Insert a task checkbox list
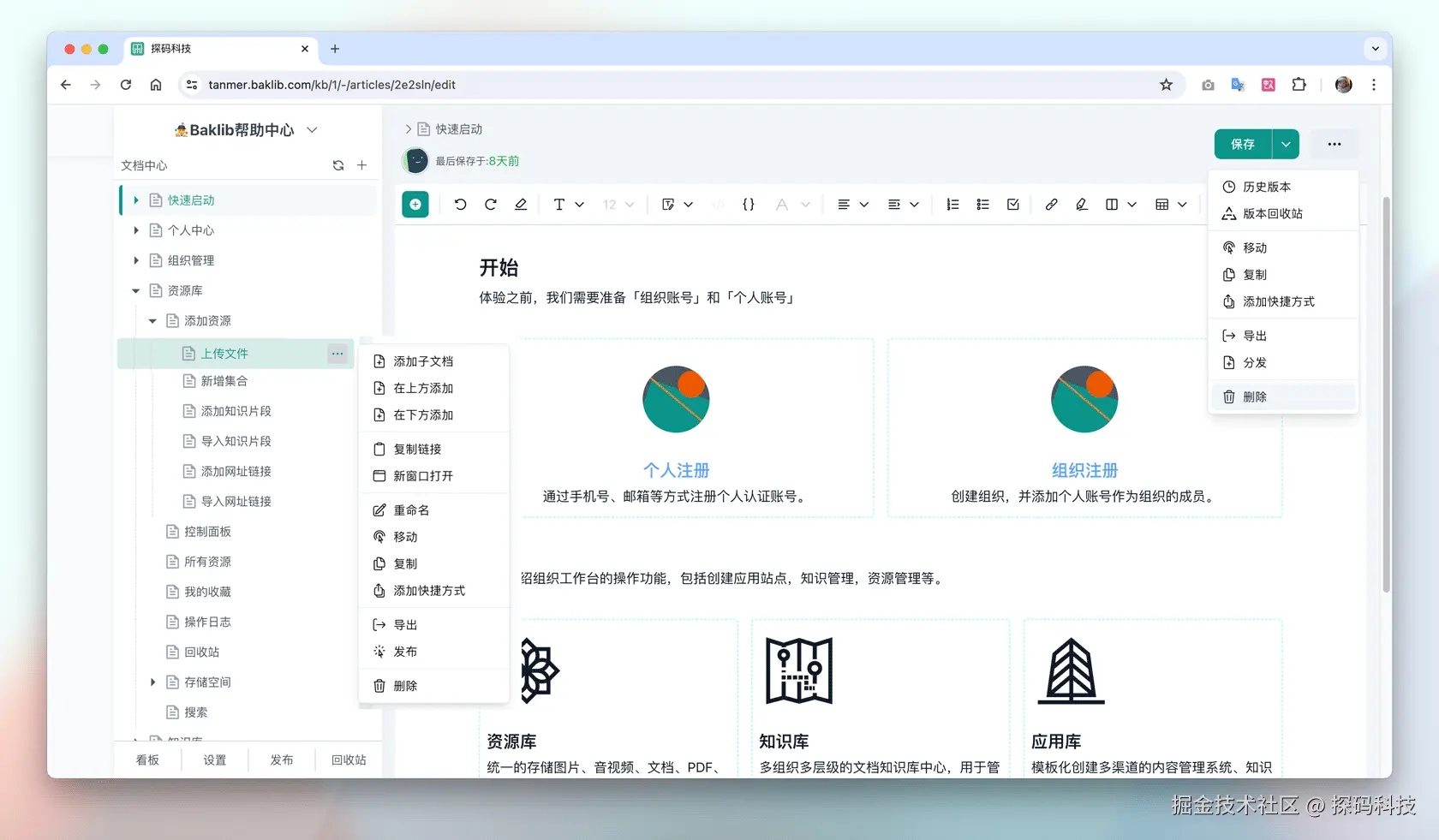Viewport: 1439px width, 840px height. click(x=1013, y=205)
